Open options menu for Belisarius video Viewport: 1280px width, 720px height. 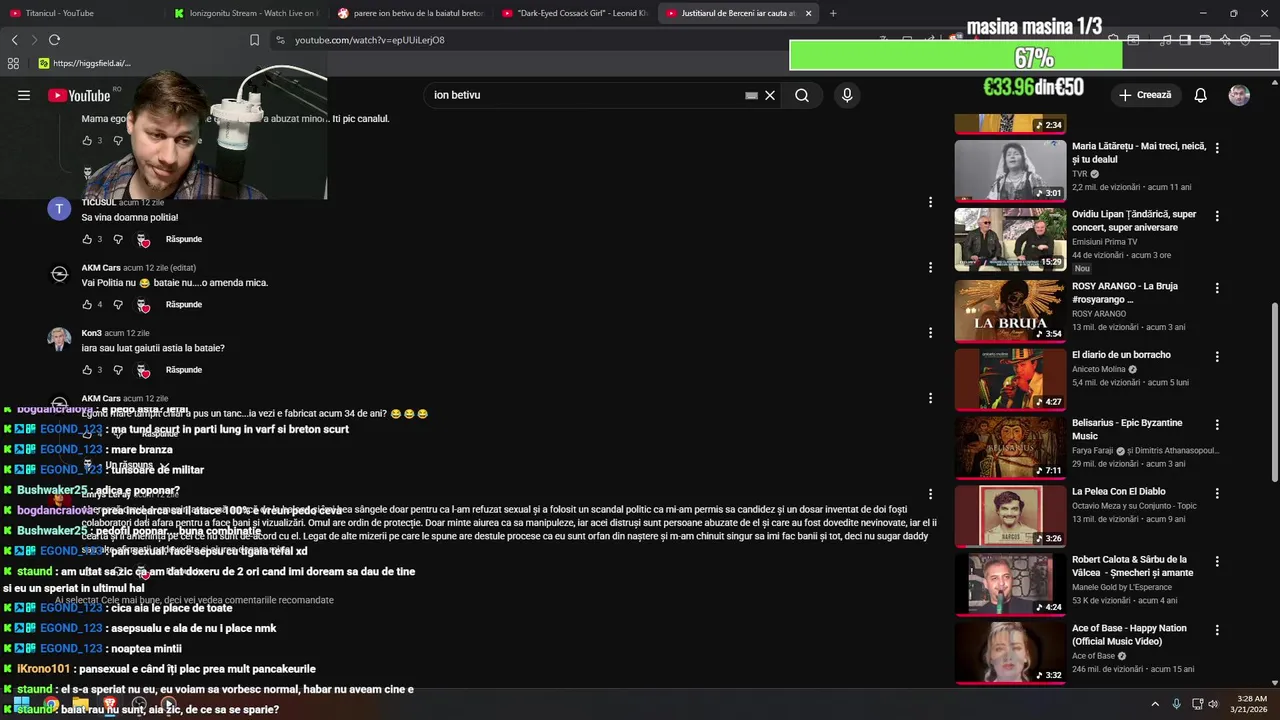point(1217,424)
